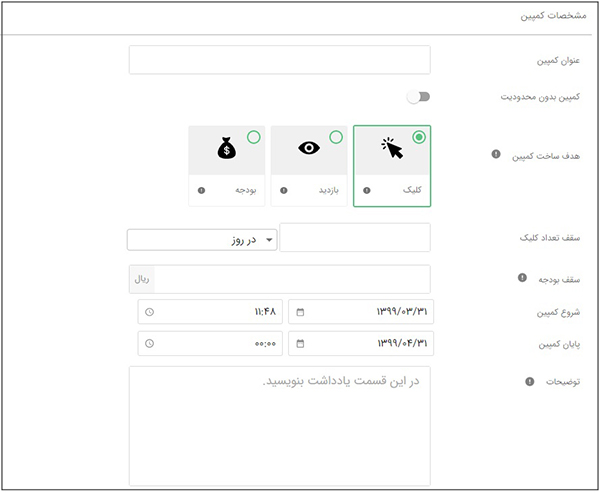Screen dimensions: 600x493
Task: Select the بازدید (view) goal radio button
Action: (x=336, y=137)
